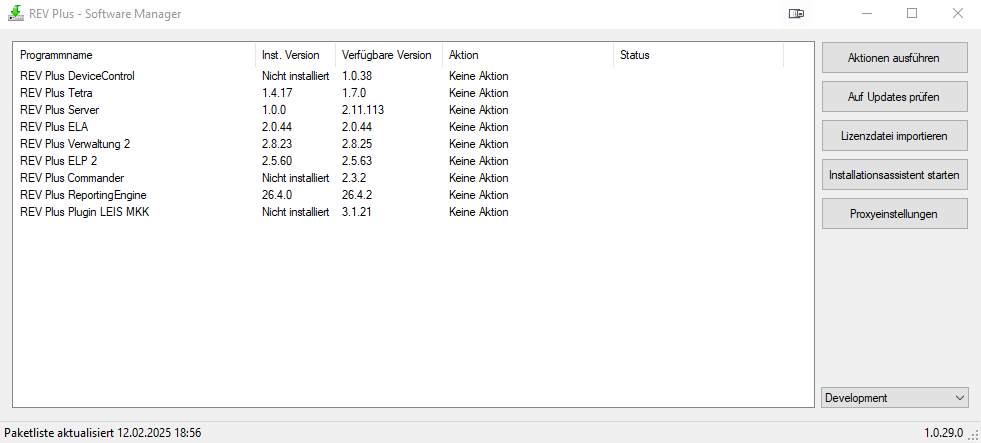
Task: Click the 'Aktion' column header
Action: click(x=527, y=55)
